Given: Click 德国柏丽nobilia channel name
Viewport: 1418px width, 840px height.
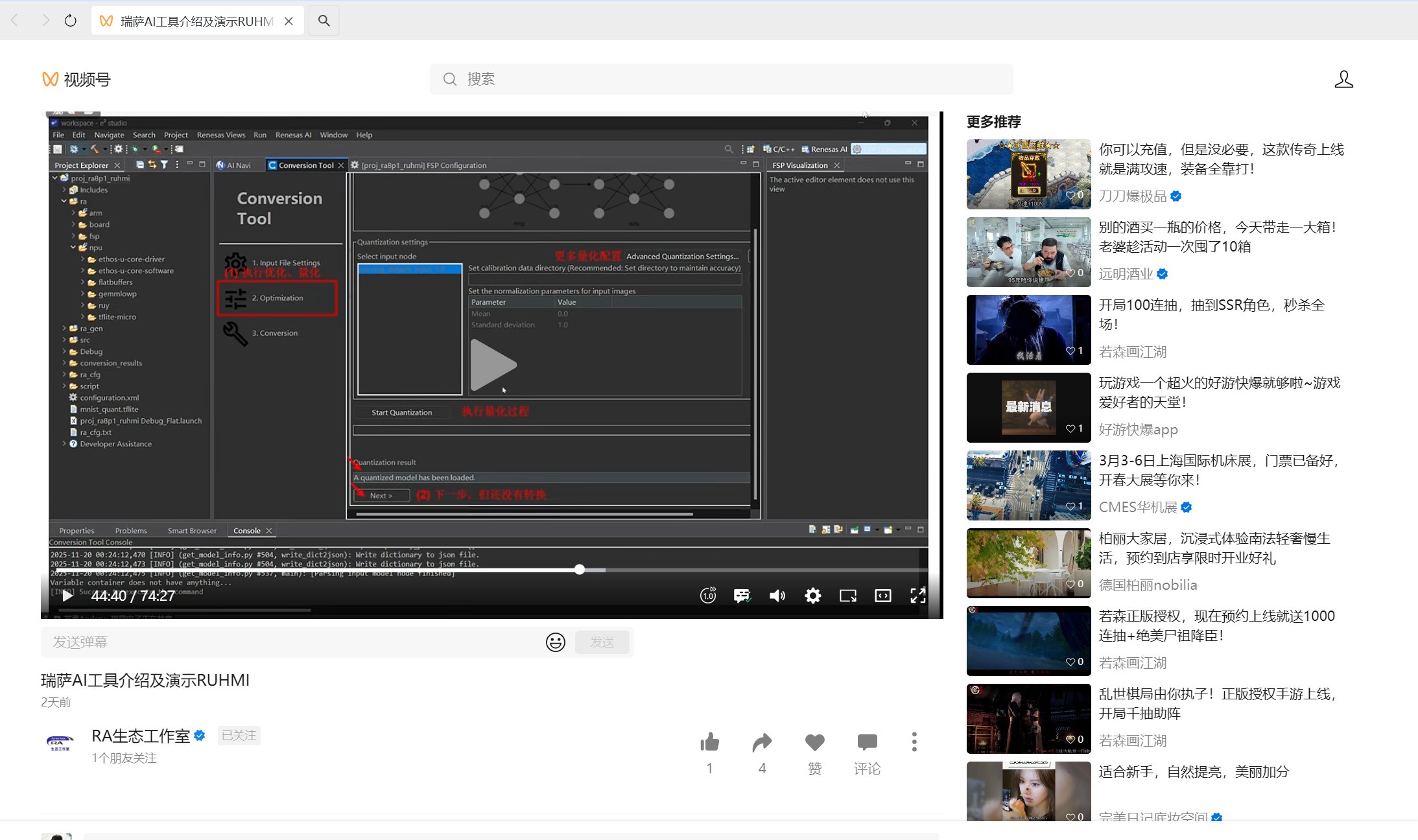Looking at the screenshot, I should point(1148,585).
